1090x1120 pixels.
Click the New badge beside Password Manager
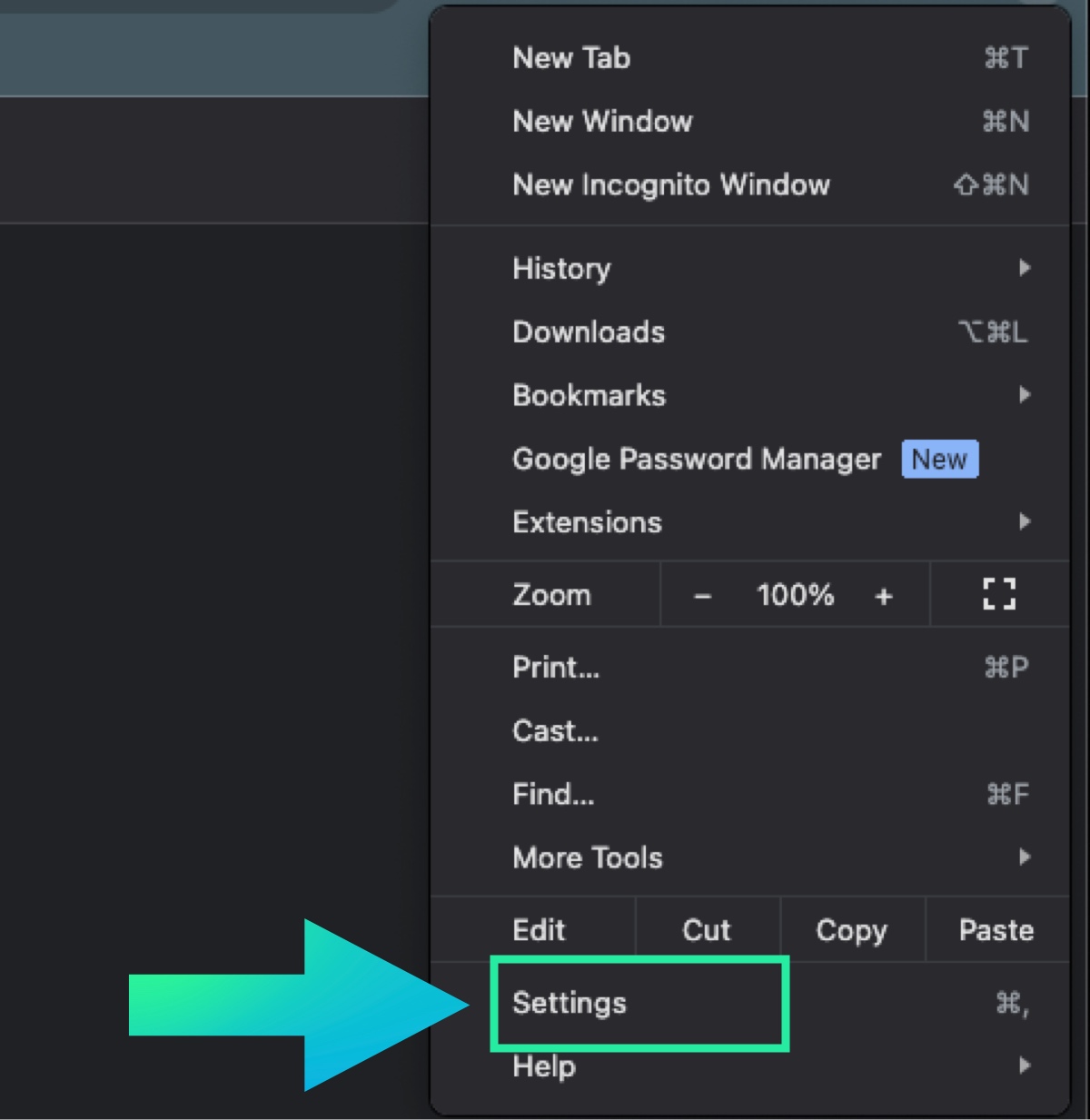[939, 460]
